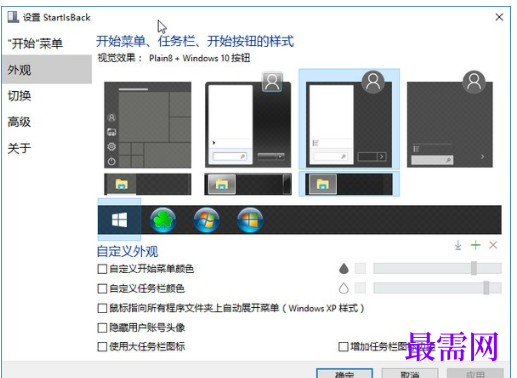Click the start menu color opacity slider
Screen dimensions: 517x378
437,268
